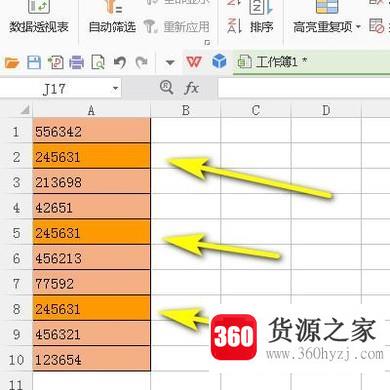Save workbook with the floppy disk icon
This screenshot has height=390, width=390.
point(34,62)
